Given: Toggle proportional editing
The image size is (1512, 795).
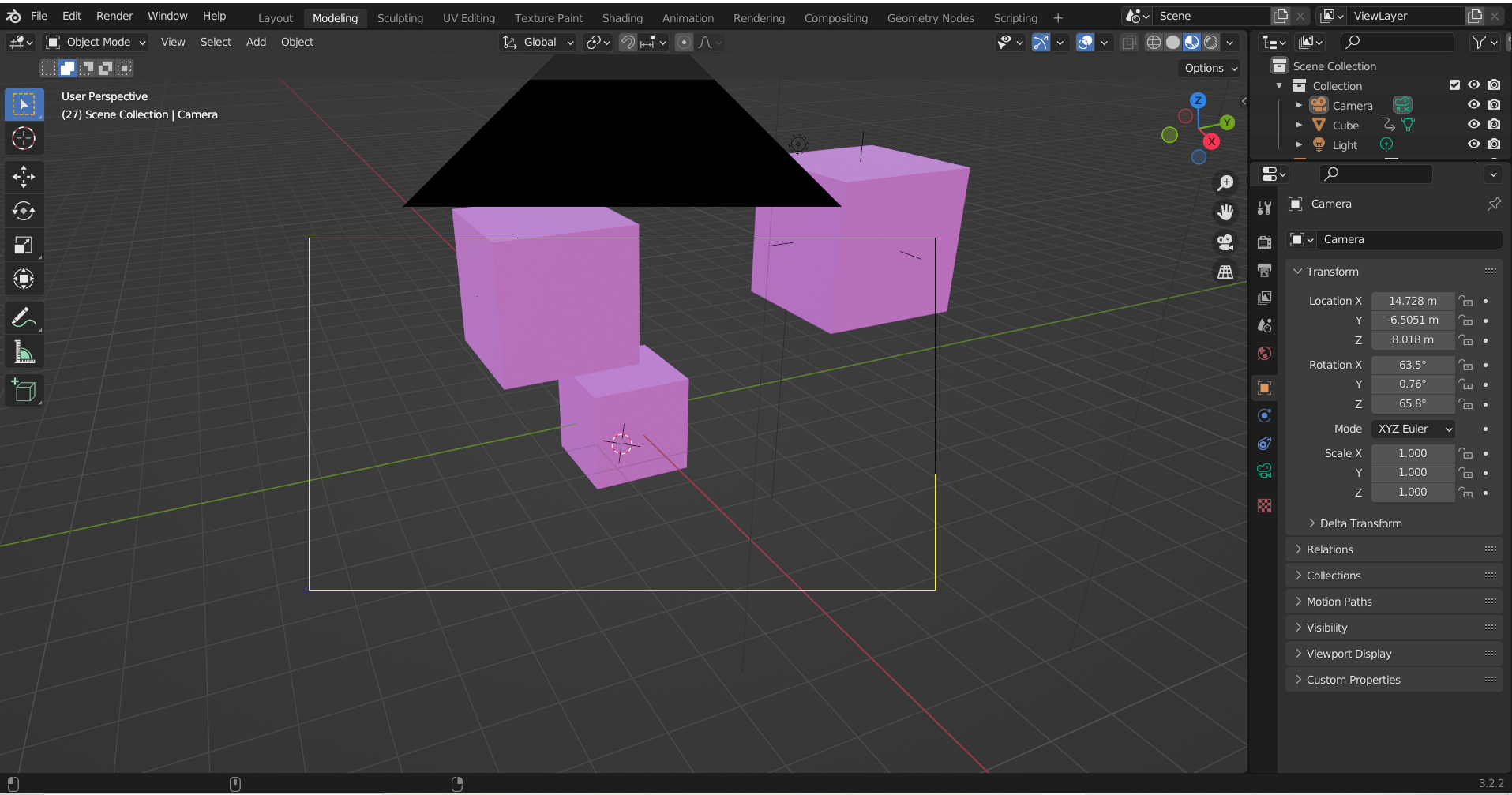Looking at the screenshot, I should (685, 43).
